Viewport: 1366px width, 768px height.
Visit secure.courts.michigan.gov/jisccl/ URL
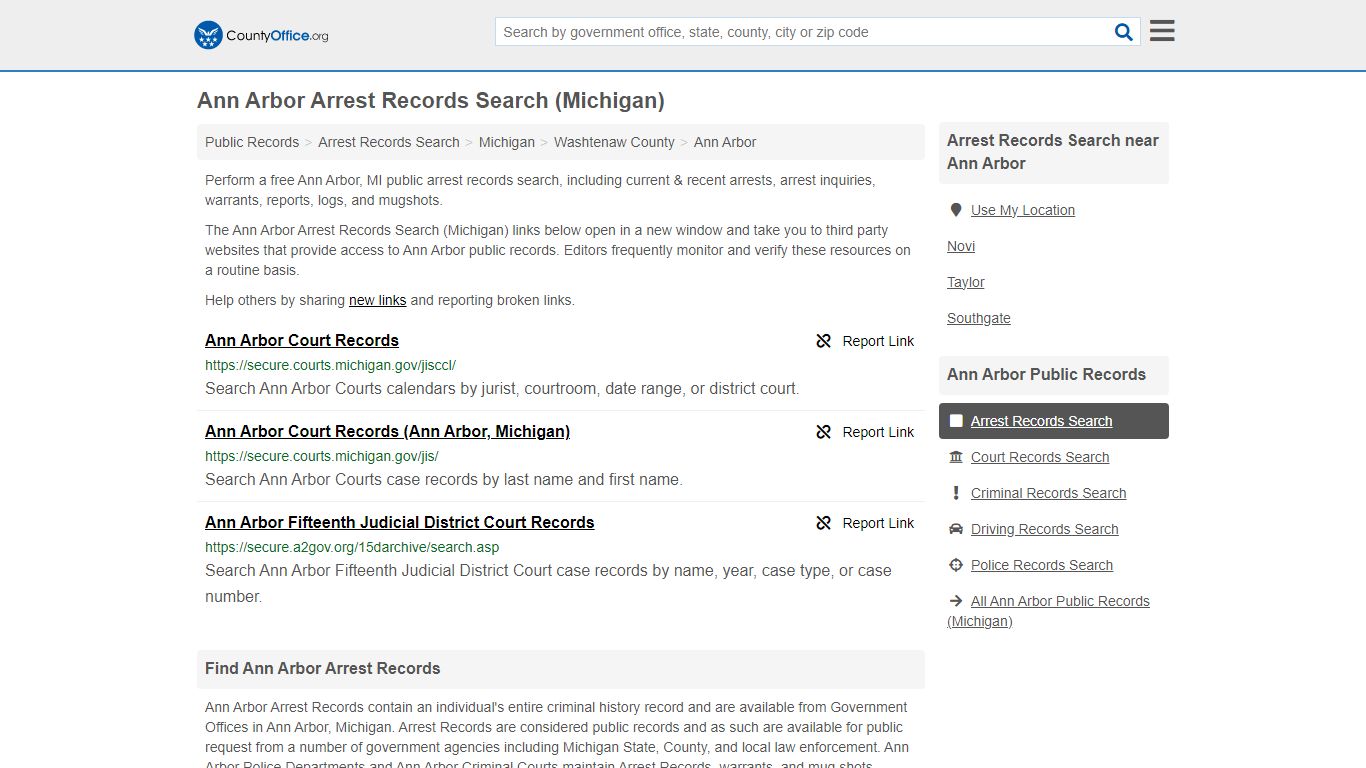click(330, 365)
